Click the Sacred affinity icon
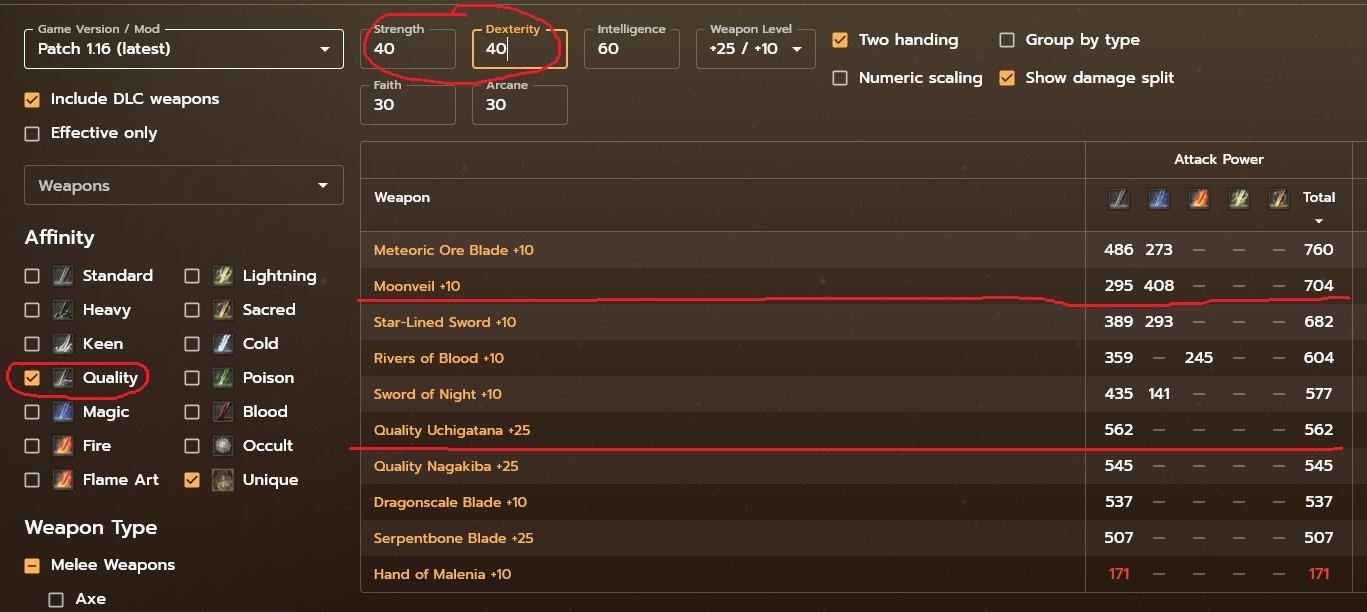 pos(223,310)
